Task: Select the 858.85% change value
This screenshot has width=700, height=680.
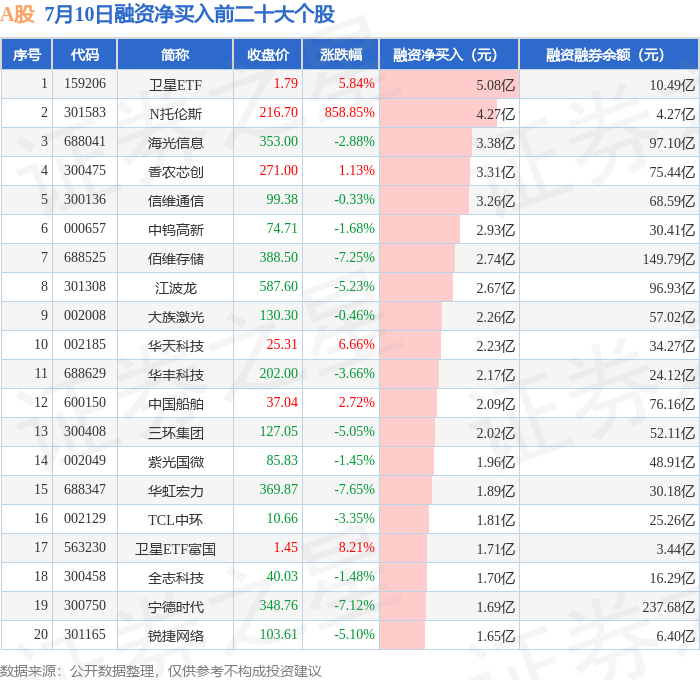Action: [x=350, y=113]
